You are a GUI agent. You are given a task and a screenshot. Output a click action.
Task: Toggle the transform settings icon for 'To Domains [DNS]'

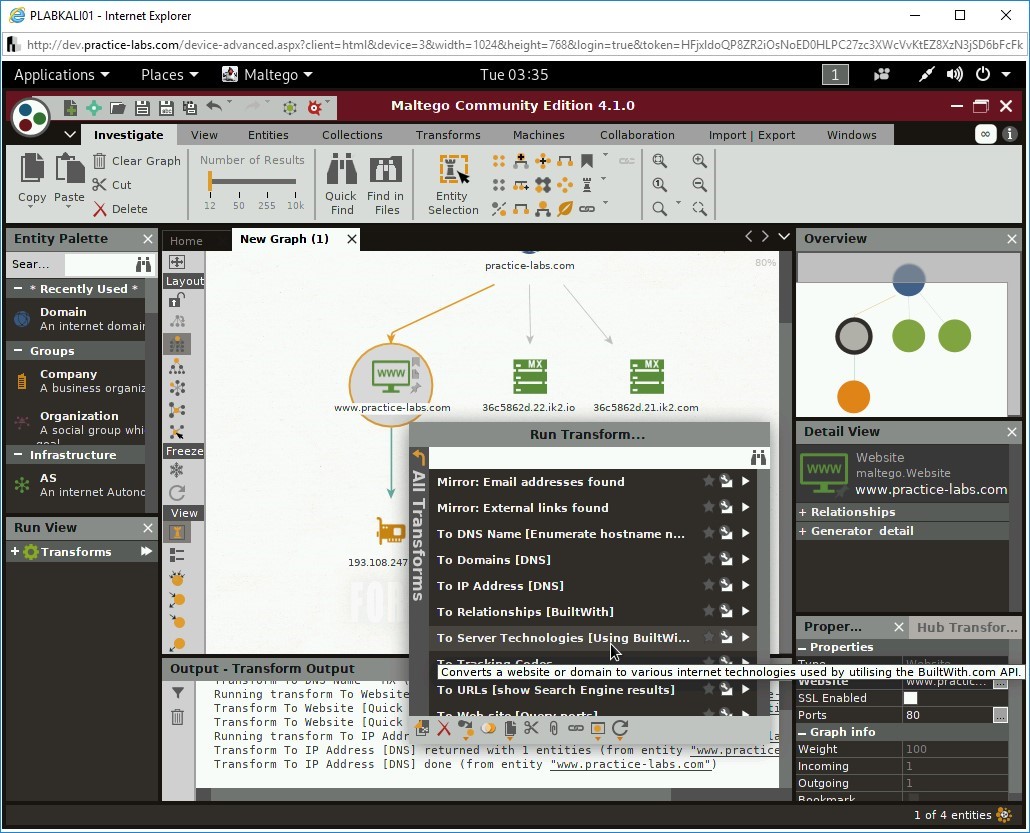(725, 560)
